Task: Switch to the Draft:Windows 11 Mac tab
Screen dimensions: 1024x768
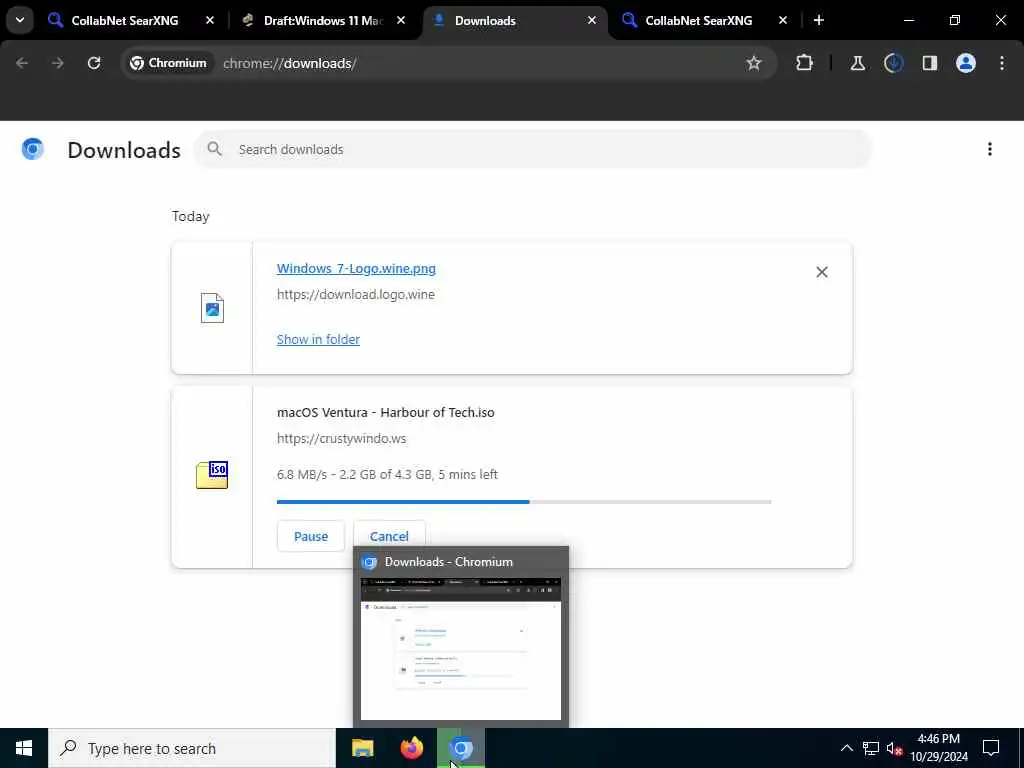Action: [323, 20]
